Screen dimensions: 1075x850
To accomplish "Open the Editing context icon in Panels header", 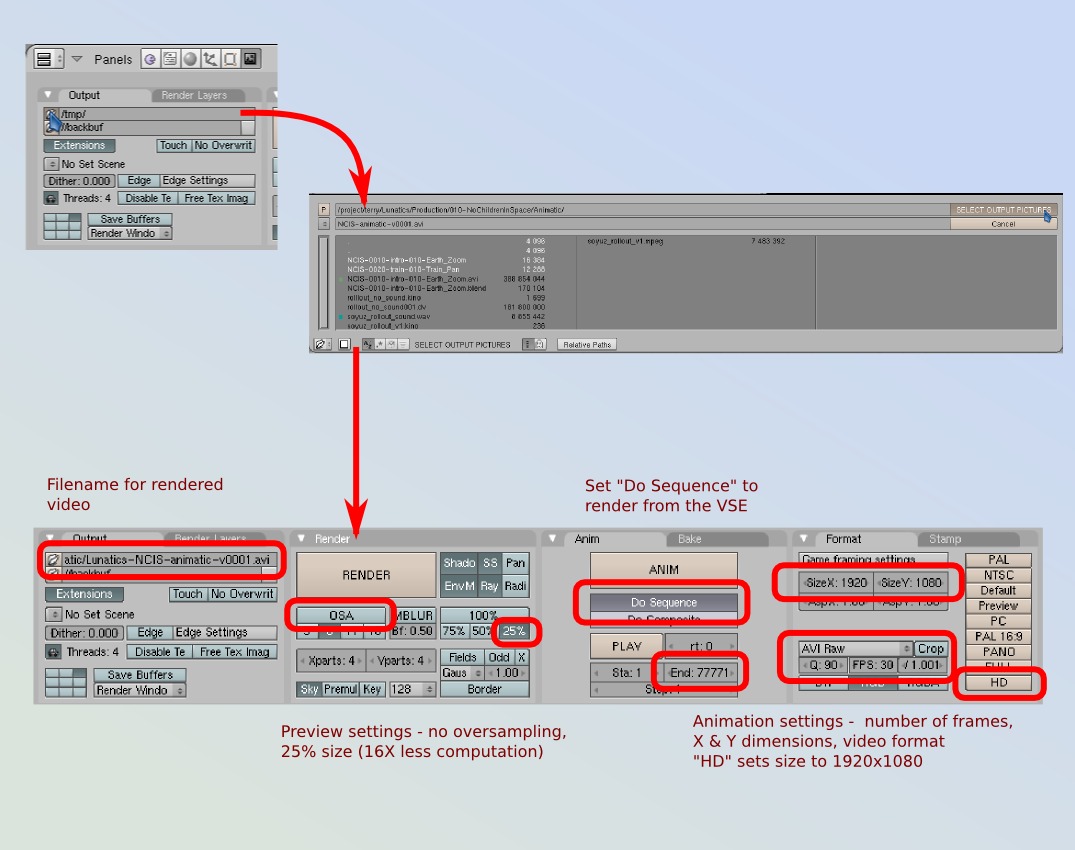I will click(230, 59).
